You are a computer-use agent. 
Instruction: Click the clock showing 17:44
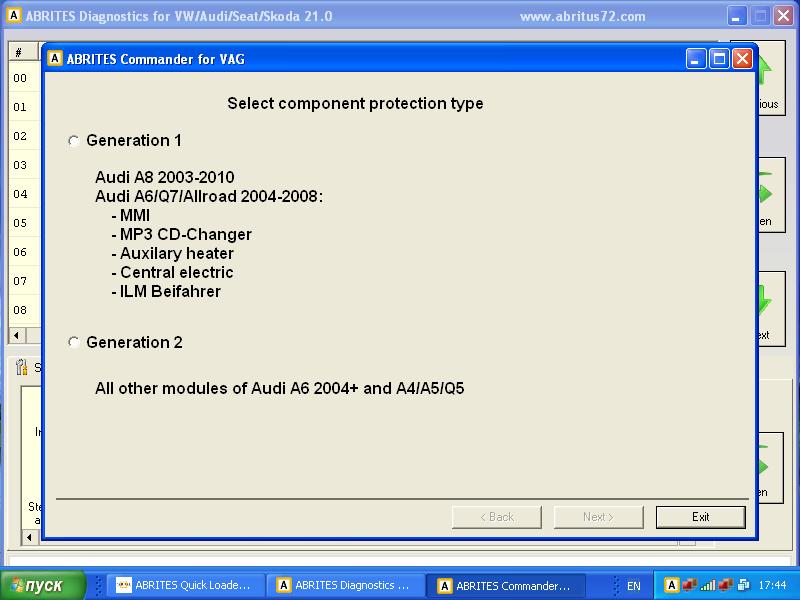point(772,585)
